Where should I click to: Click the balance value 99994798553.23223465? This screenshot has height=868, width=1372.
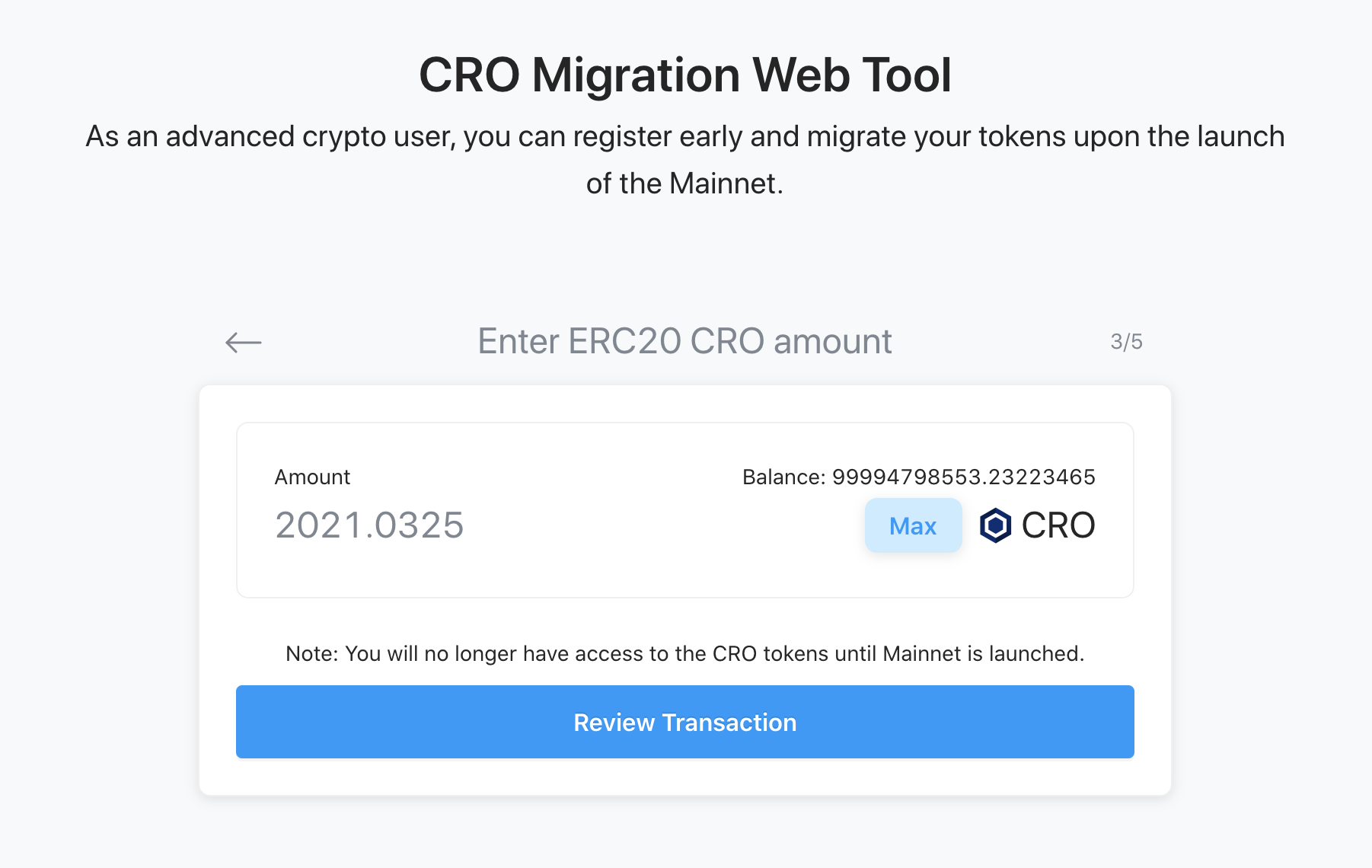click(x=963, y=477)
